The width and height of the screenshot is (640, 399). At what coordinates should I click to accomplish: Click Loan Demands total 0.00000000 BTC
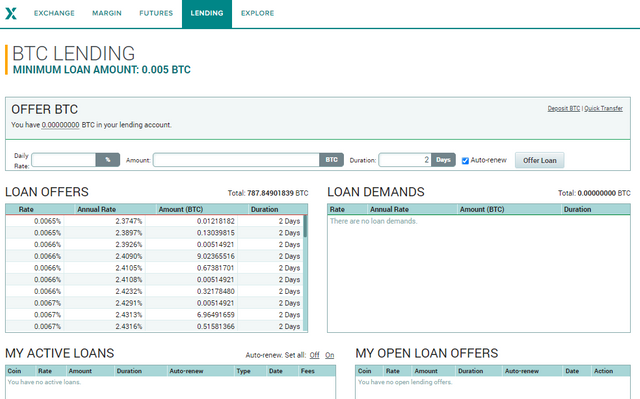click(594, 193)
